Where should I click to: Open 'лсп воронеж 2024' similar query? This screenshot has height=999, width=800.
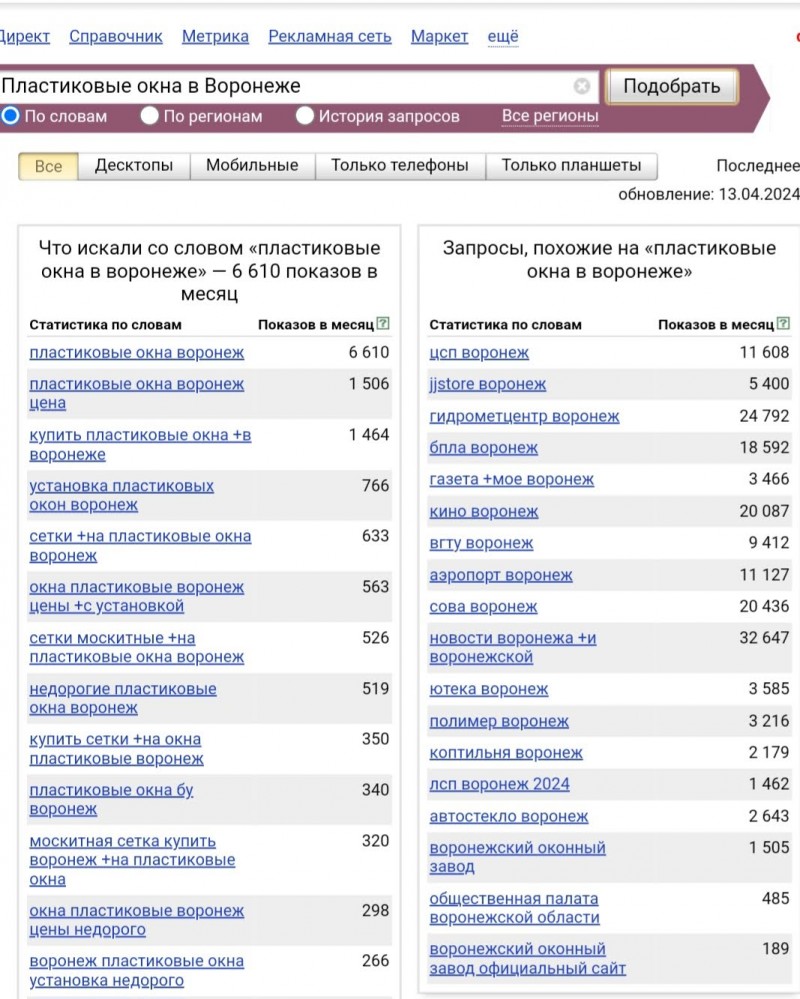tap(499, 784)
